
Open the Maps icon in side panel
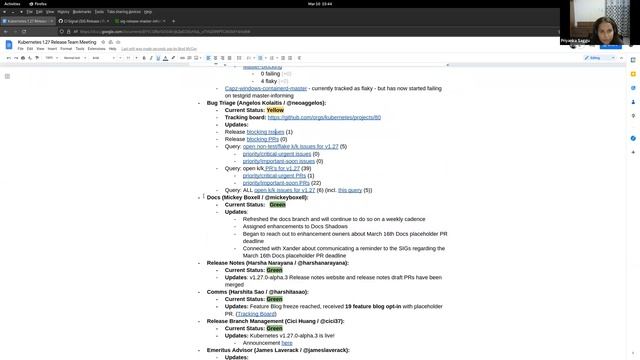(633, 116)
